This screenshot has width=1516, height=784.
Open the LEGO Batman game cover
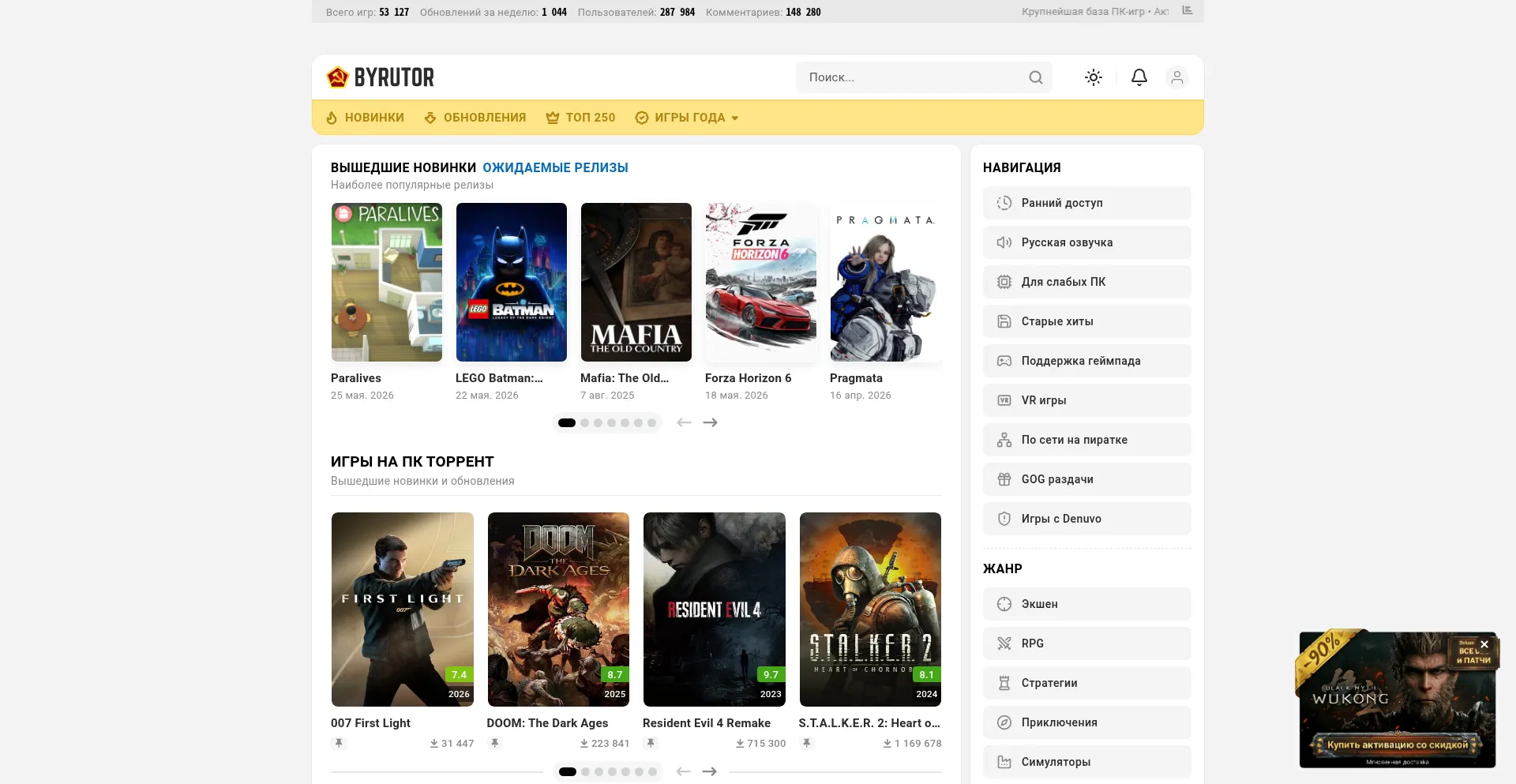point(512,283)
